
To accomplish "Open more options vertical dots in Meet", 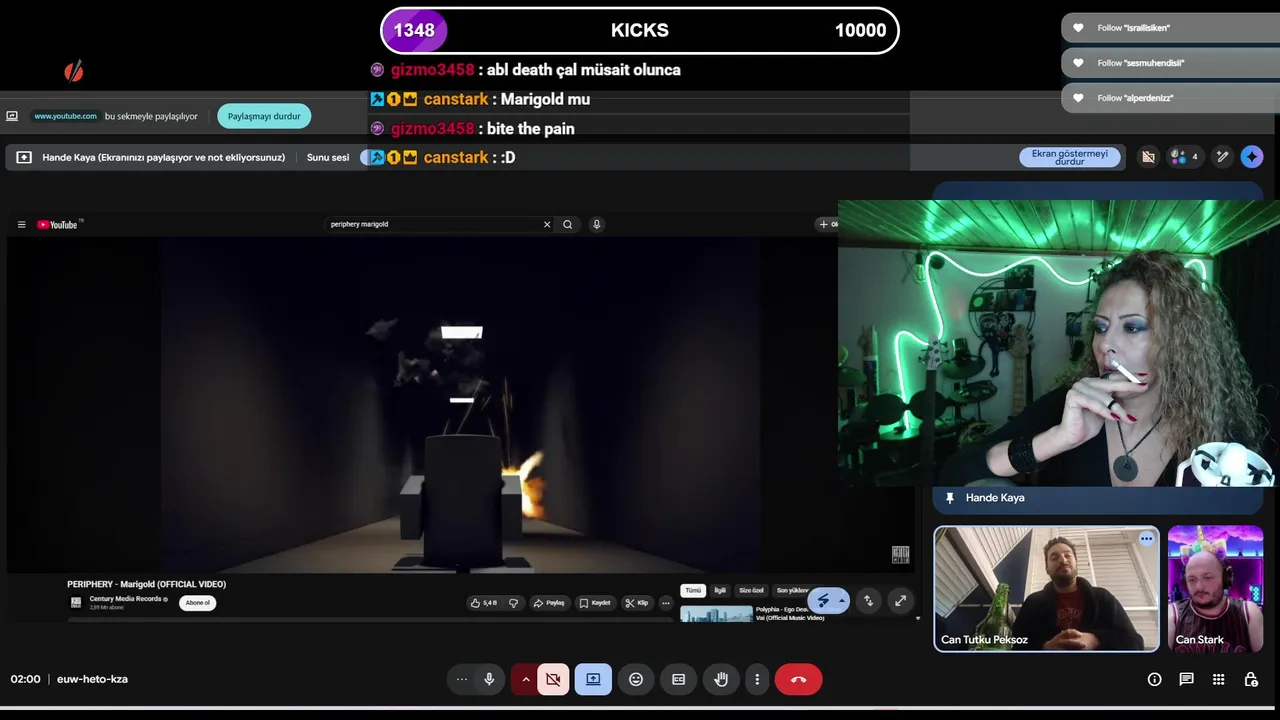I will [x=757, y=679].
